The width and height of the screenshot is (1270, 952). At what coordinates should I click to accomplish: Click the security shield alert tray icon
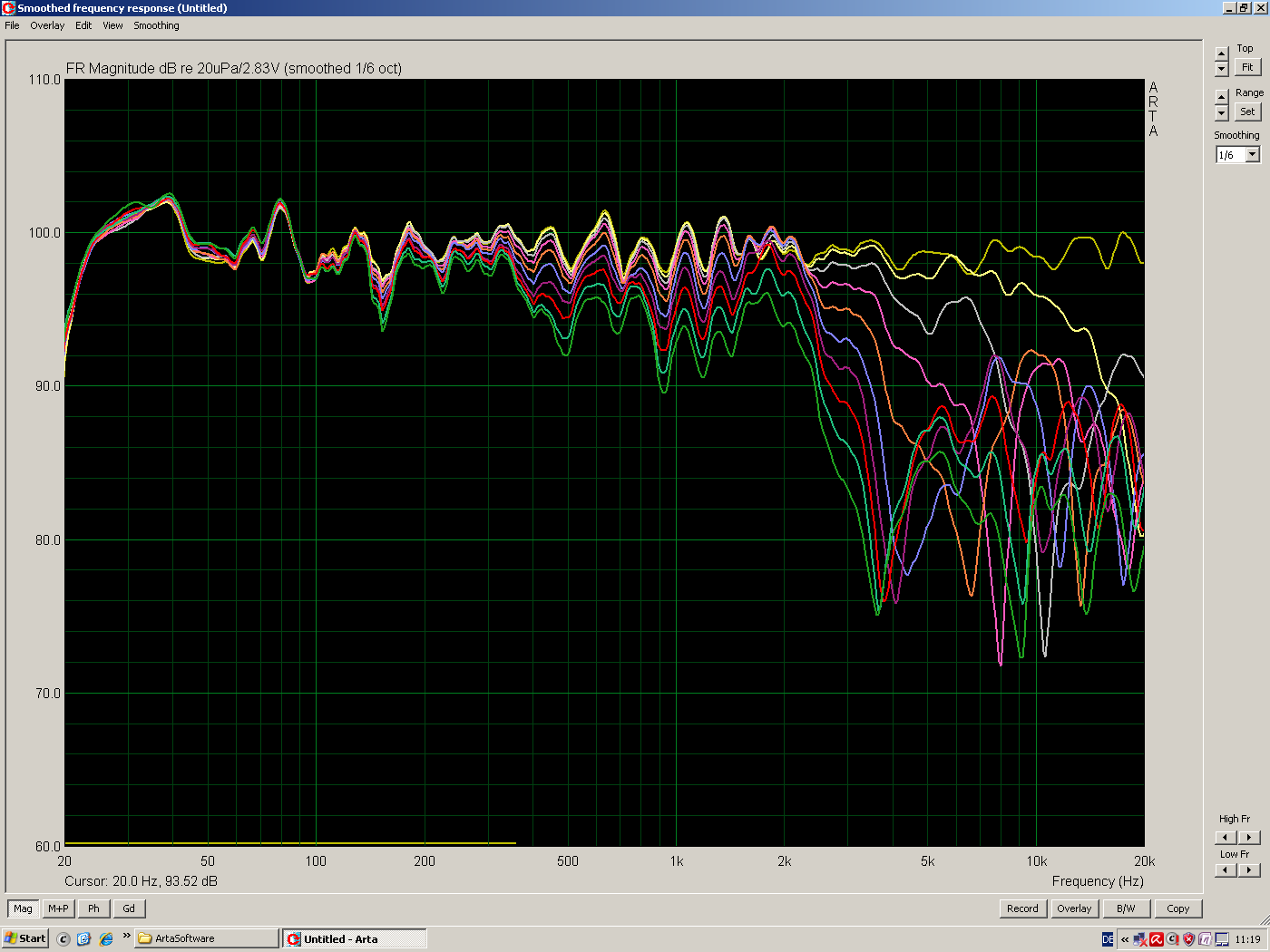point(1189,939)
